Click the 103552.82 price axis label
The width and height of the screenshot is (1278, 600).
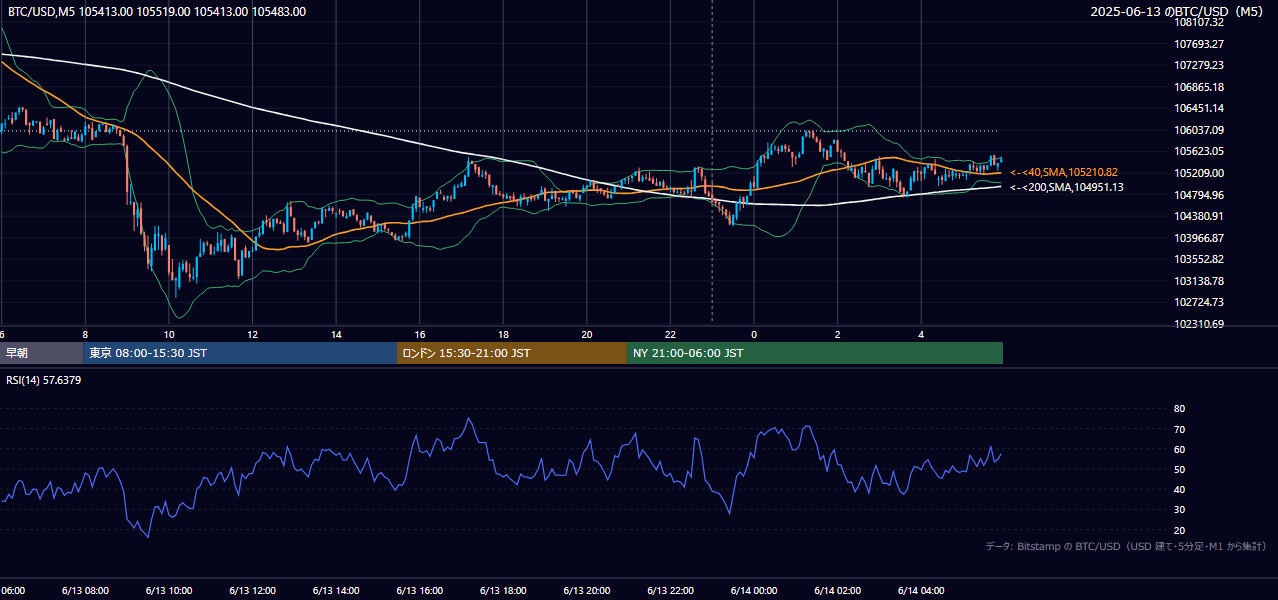point(1198,259)
